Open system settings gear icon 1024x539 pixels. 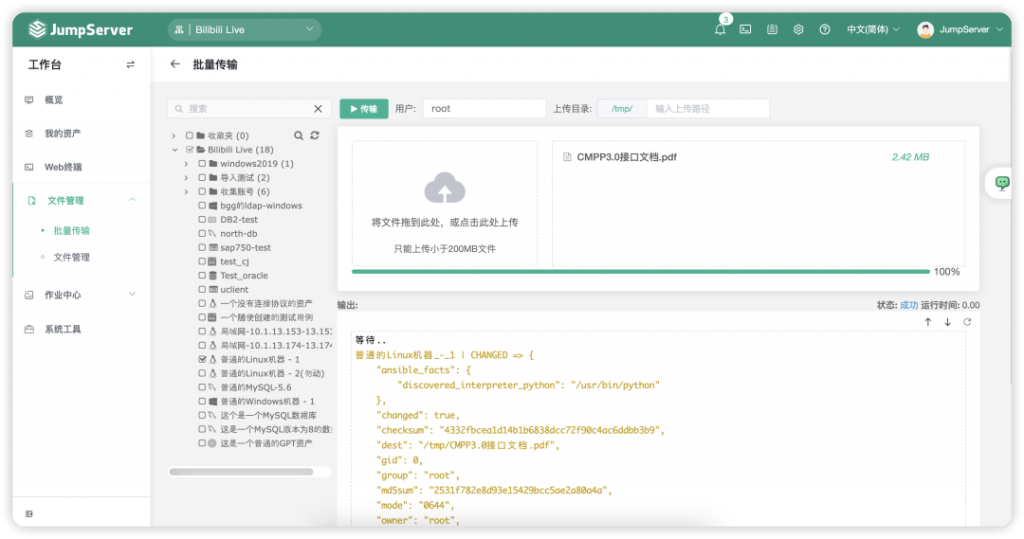point(798,29)
